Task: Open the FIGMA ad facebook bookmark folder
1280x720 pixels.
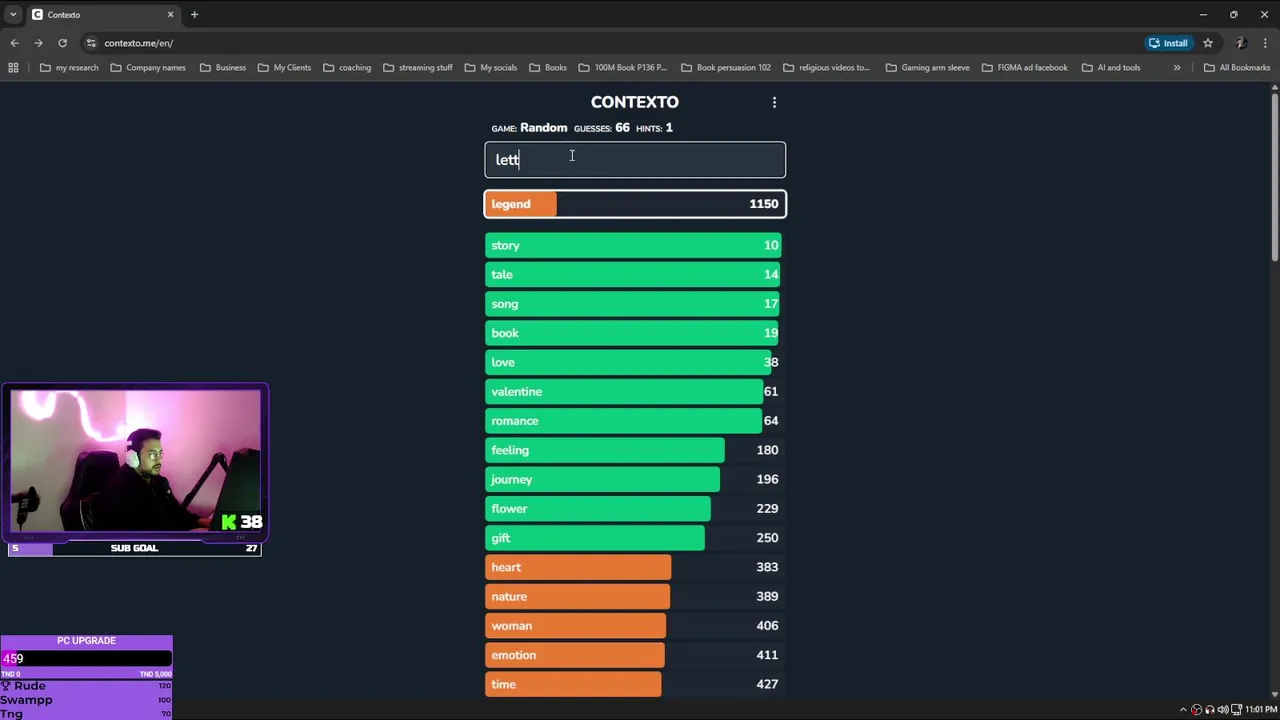Action: [x=1025, y=68]
